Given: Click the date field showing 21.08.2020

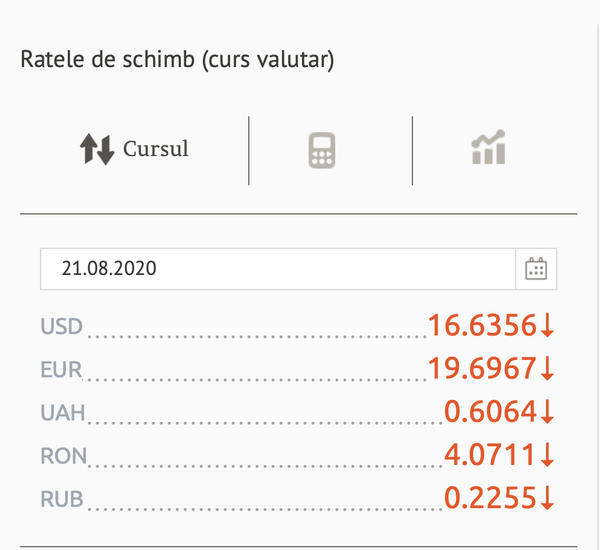Looking at the screenshot, I should pyautogui.click(x=278, y=269).
